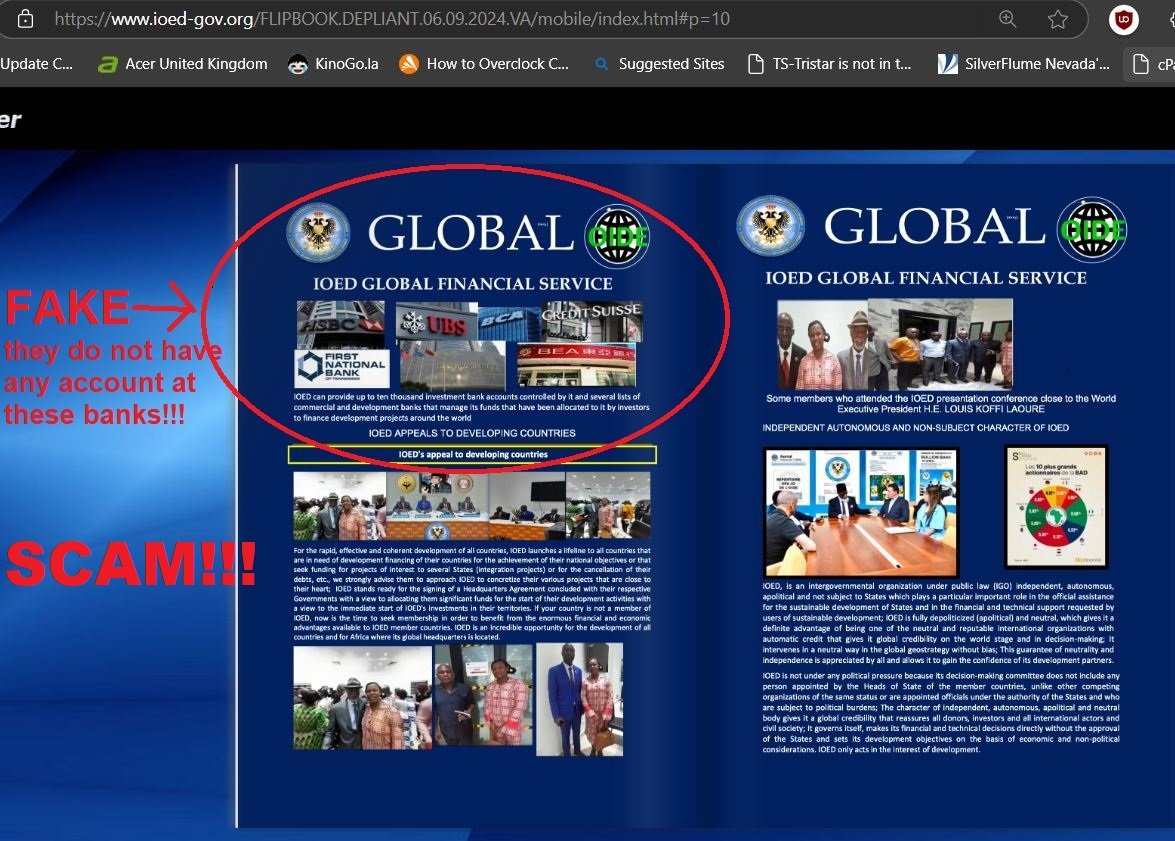
Task: Click the UBS bank image
Action: click(x=436, y=322)
